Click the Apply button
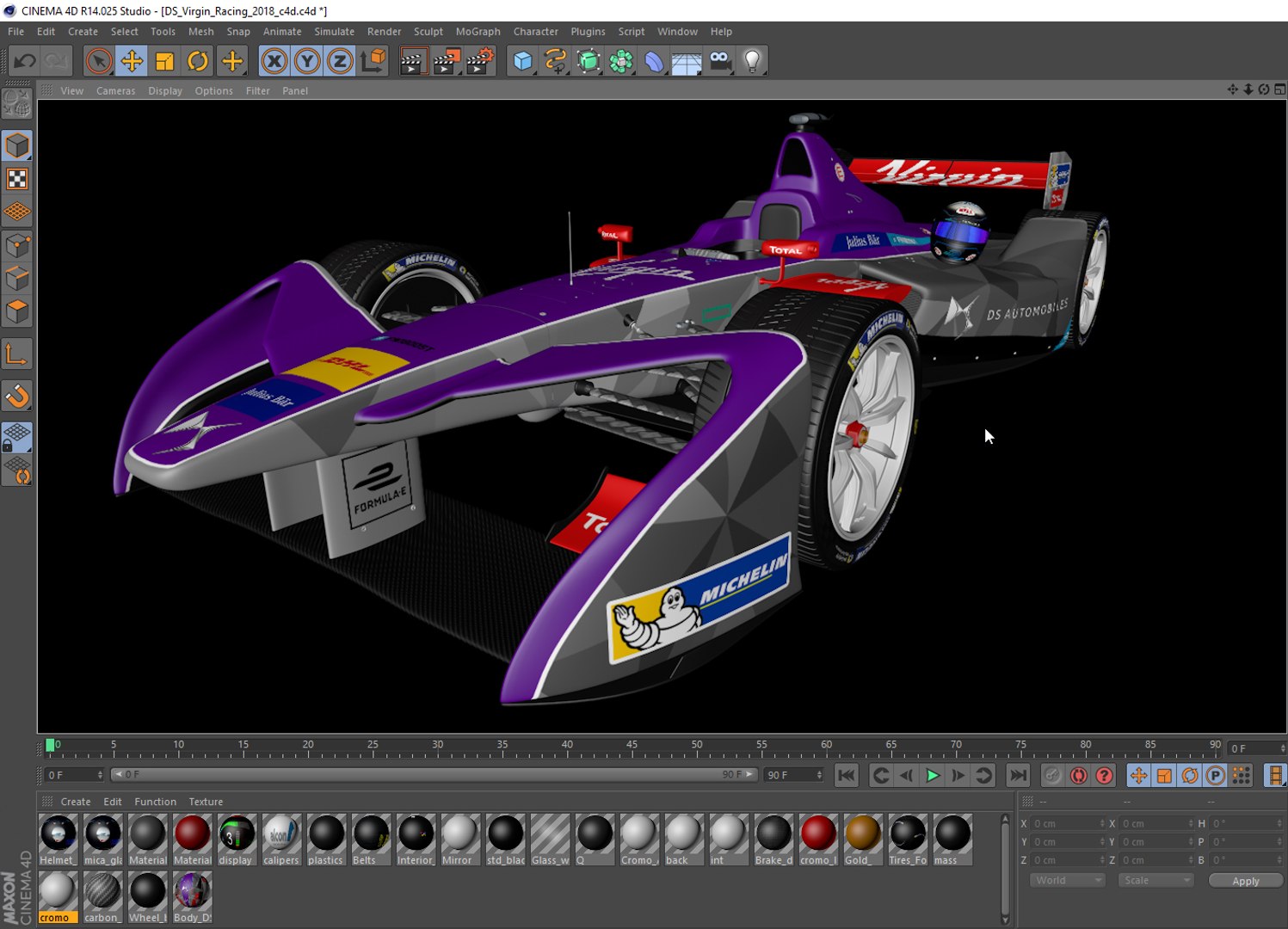 coord(1245,881)
